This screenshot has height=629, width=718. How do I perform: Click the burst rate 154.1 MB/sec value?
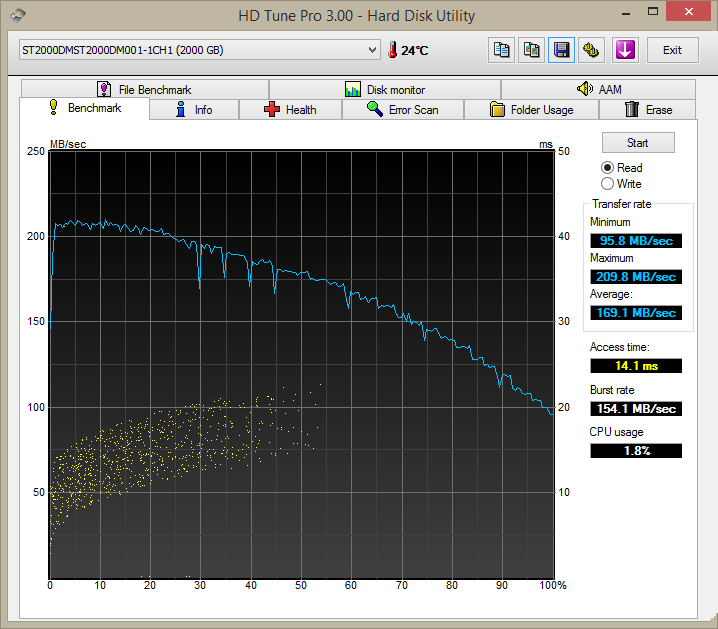tap(636, 409)
